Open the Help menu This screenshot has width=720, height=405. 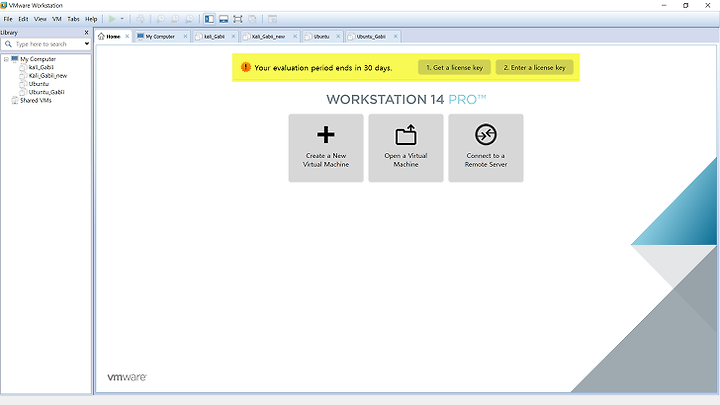pos(91,19)
